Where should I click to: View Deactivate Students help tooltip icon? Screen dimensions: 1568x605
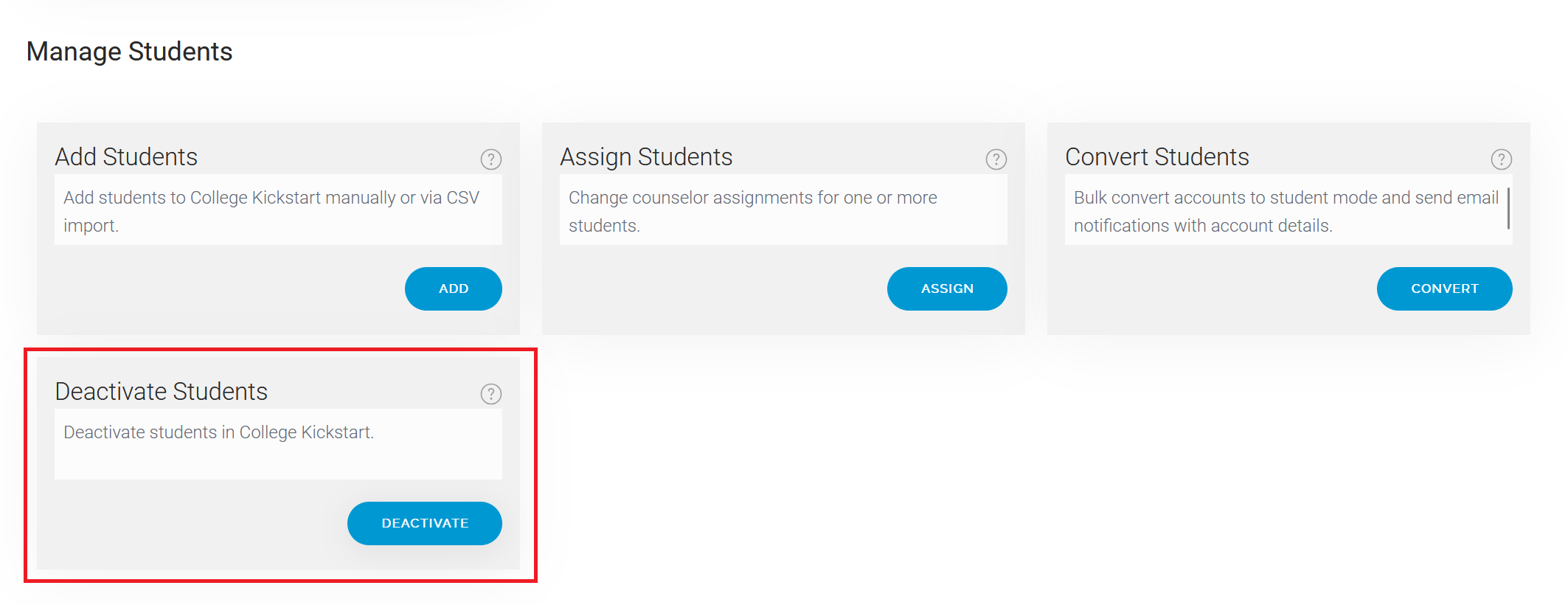click(x=491, y=394)
